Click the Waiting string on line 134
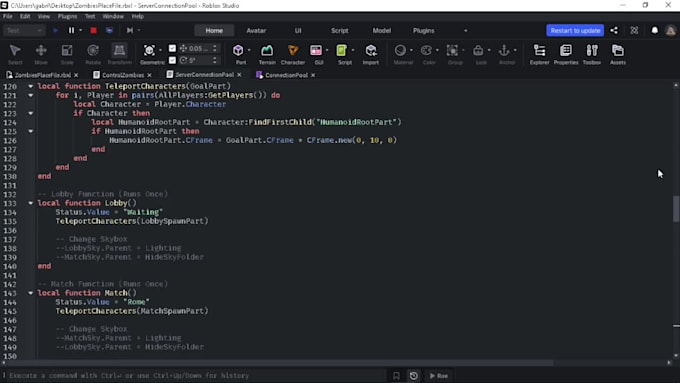 143,212
